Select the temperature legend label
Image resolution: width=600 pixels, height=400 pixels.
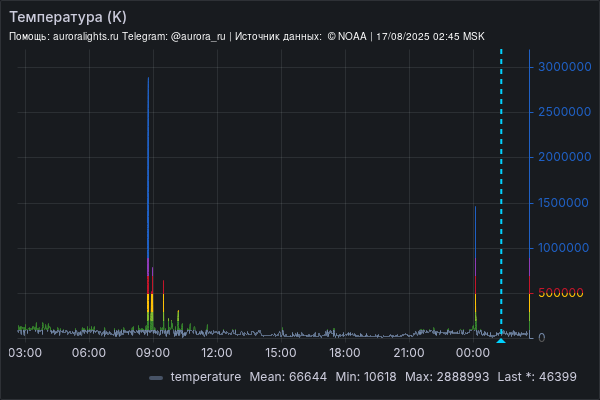(206, 377)
